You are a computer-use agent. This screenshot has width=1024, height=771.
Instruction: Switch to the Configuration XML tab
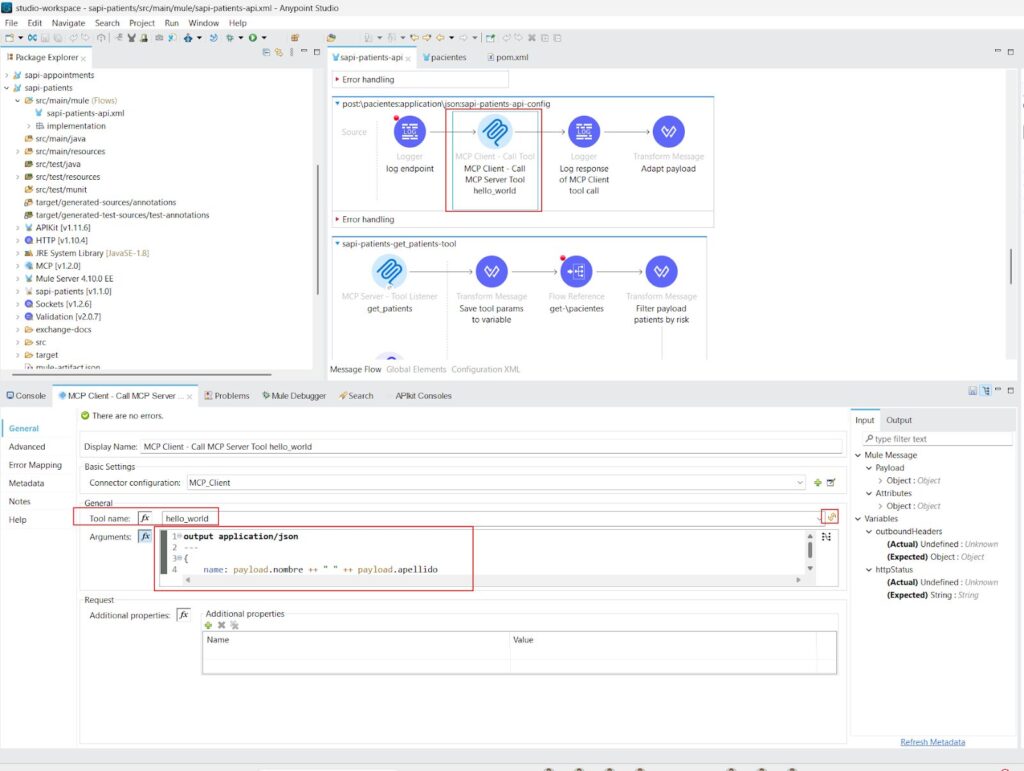485,370
